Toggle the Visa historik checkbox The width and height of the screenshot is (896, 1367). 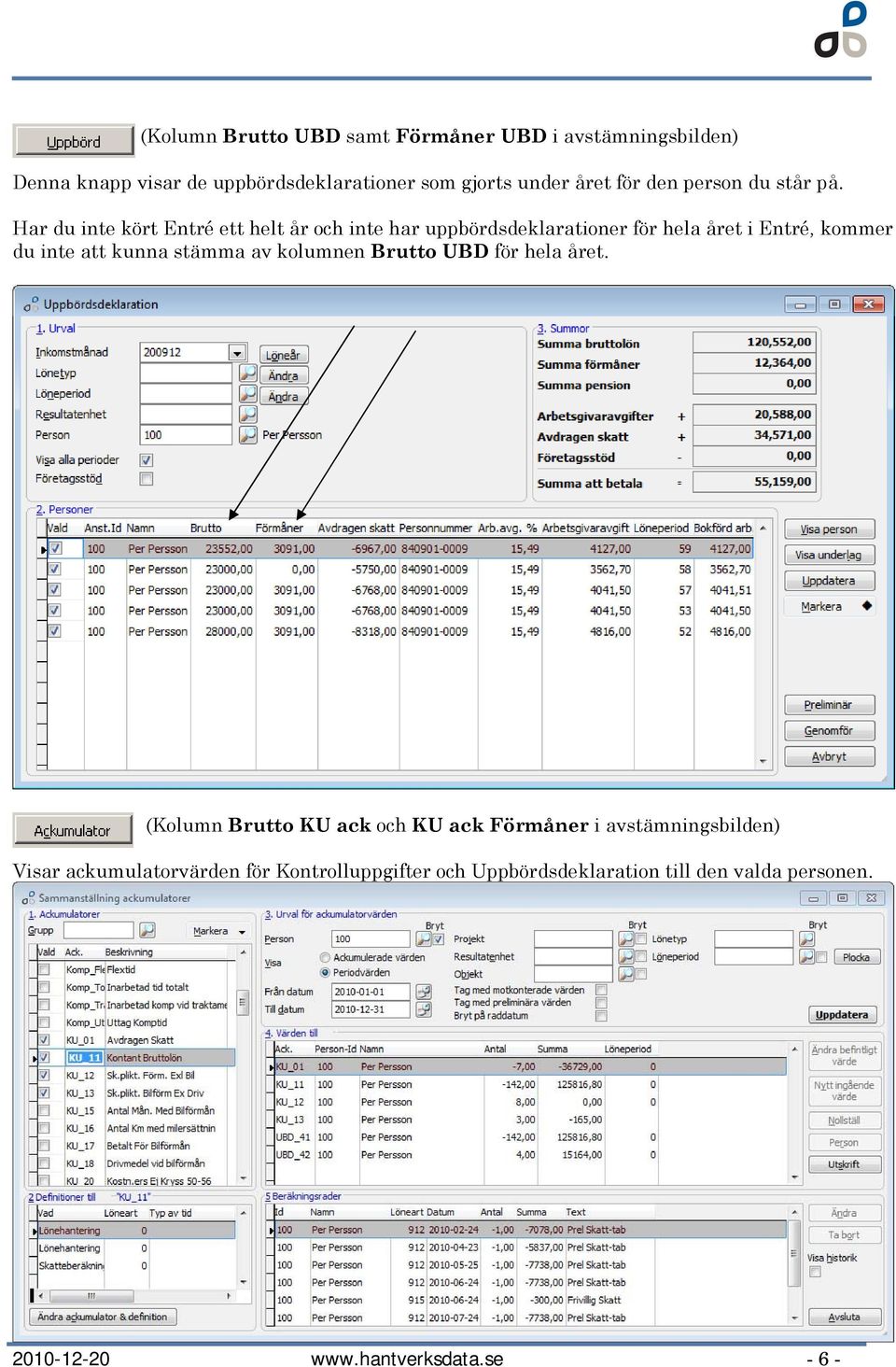pyautogui.click(x=815, y=1272)
